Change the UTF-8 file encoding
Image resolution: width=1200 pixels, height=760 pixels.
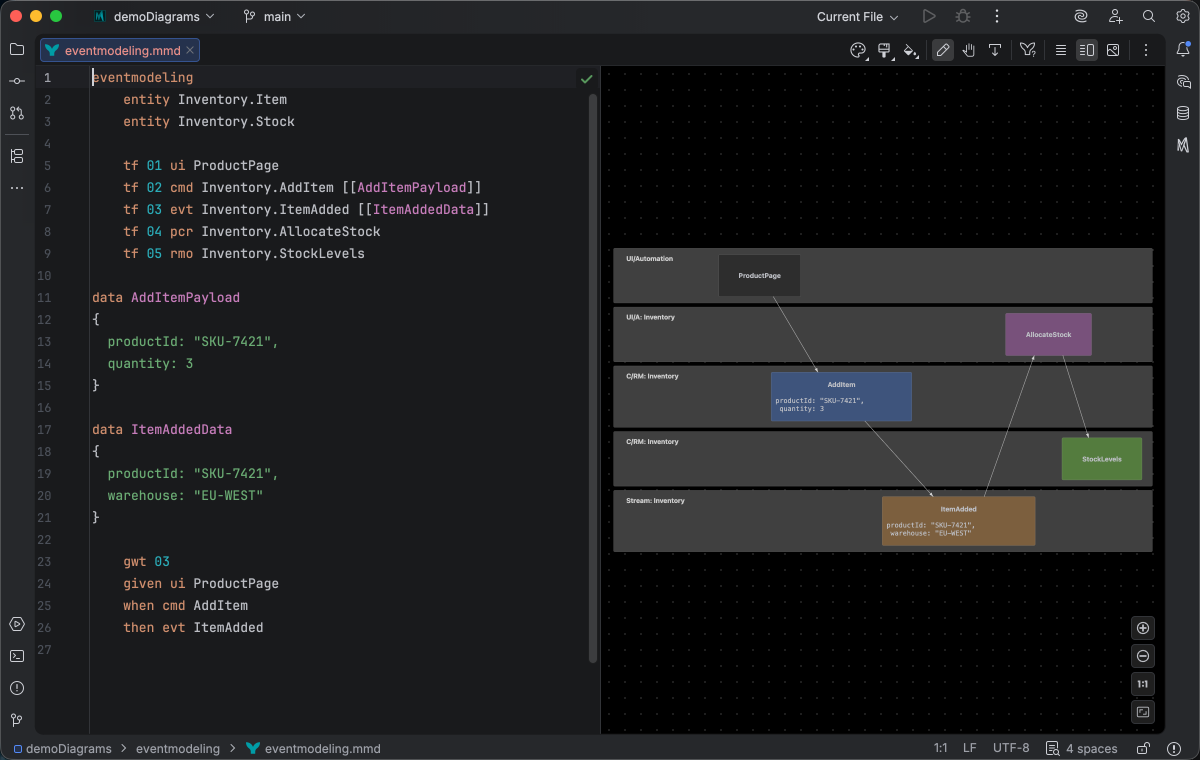[1011, 748]
